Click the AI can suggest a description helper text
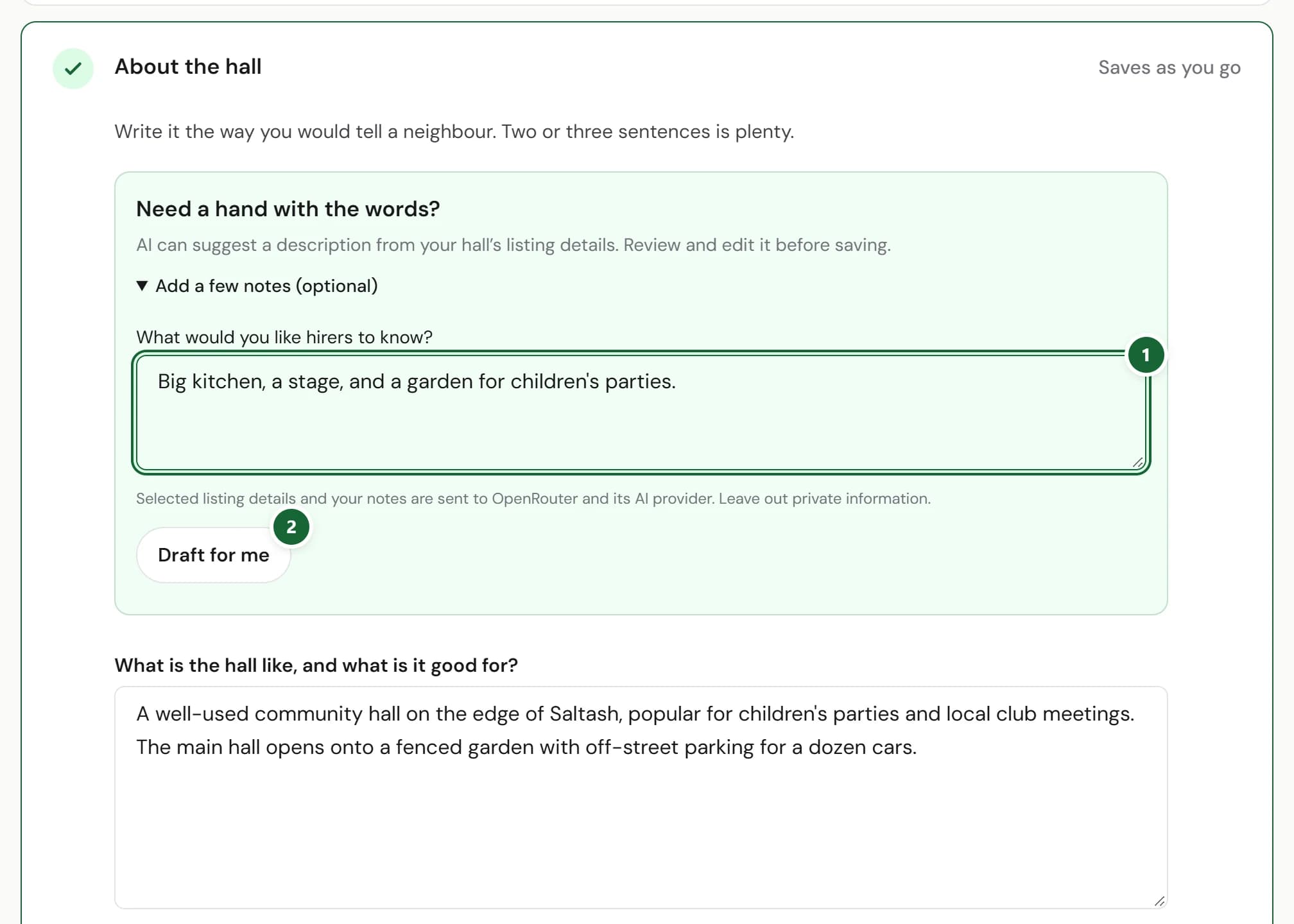 point(513,245)
